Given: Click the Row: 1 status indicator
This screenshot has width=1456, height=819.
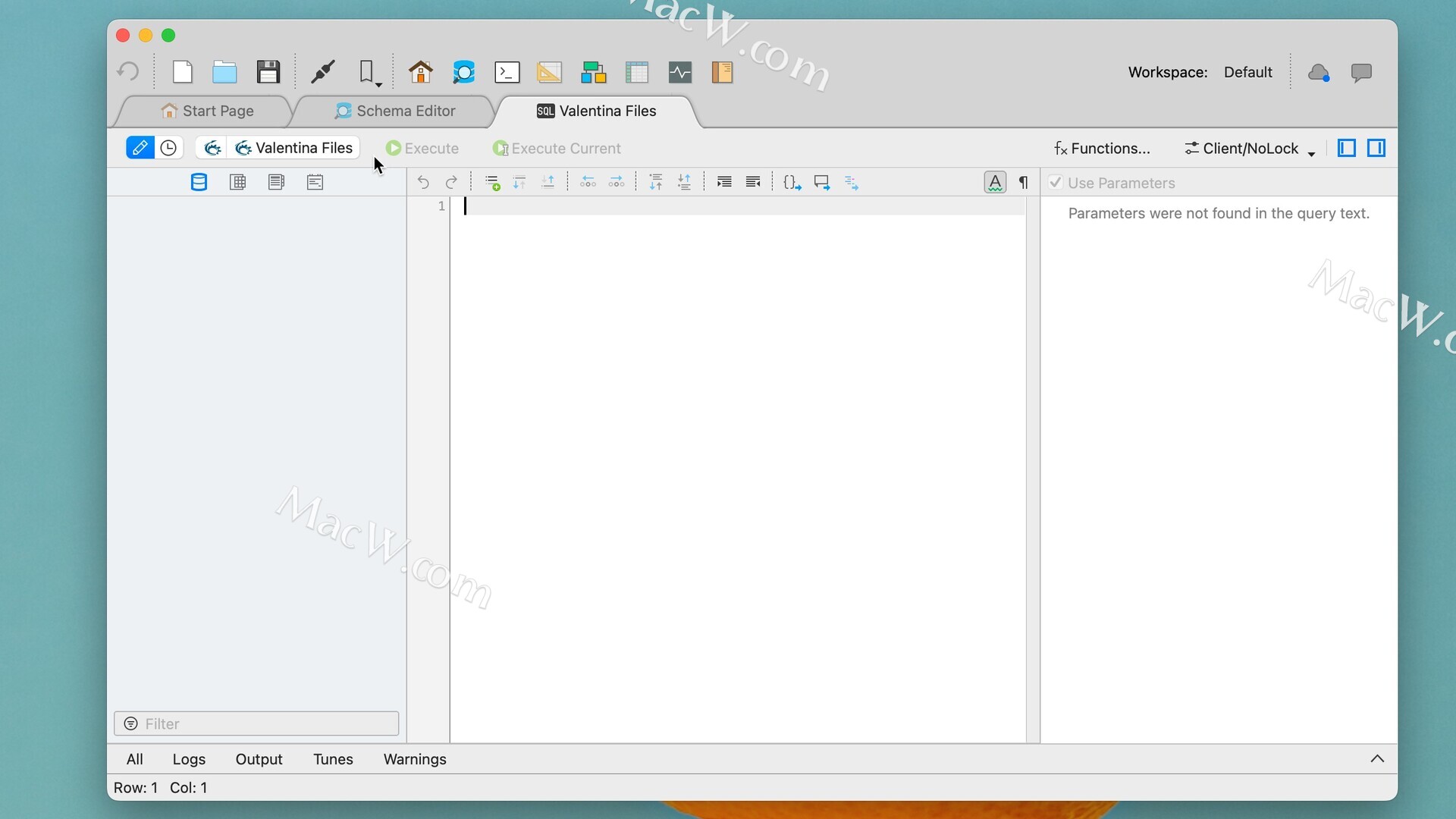Looking at the screenshot, I should [136, 788].
